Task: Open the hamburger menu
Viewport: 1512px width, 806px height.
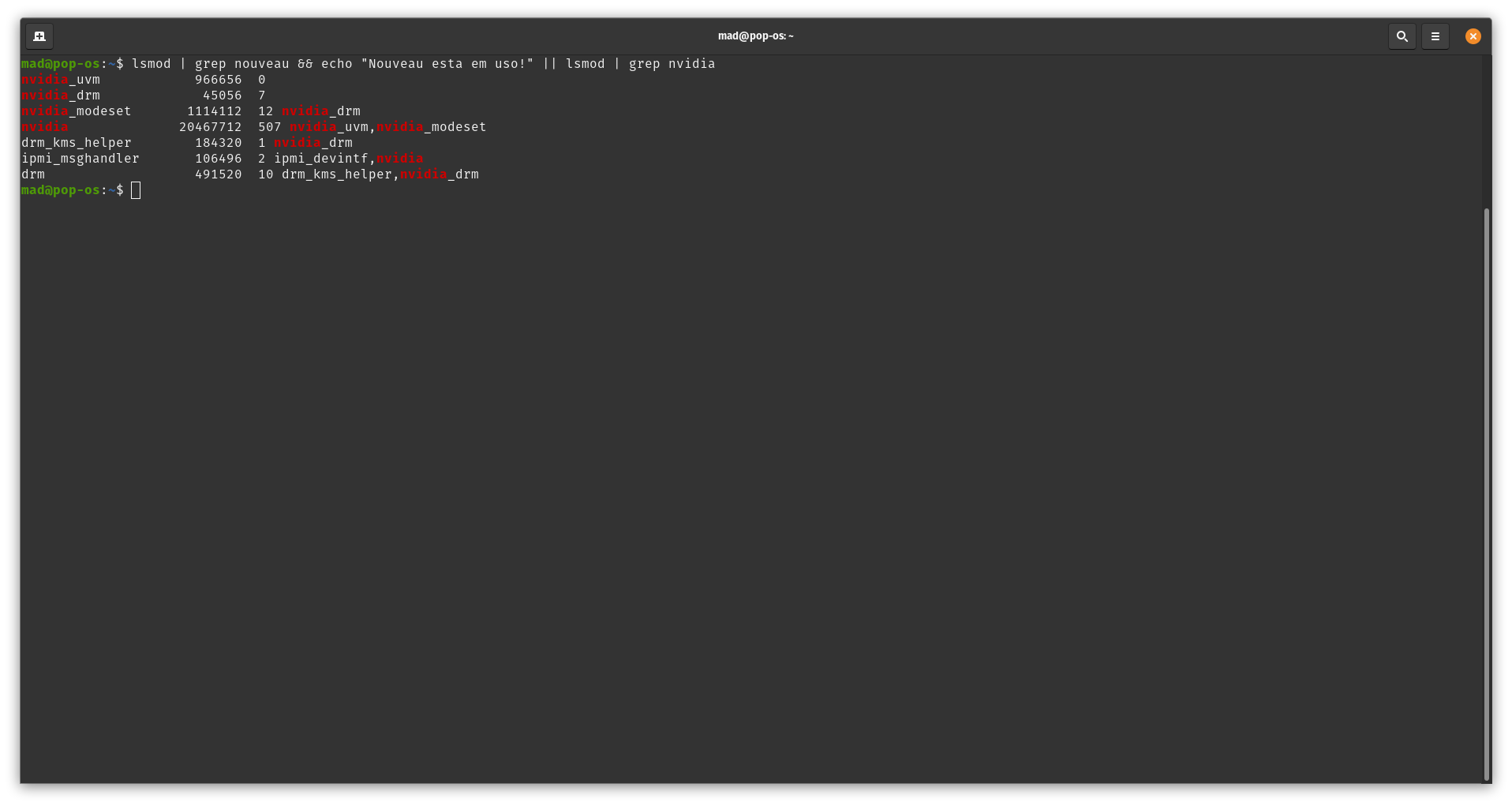Action: tap(1435, 36)
